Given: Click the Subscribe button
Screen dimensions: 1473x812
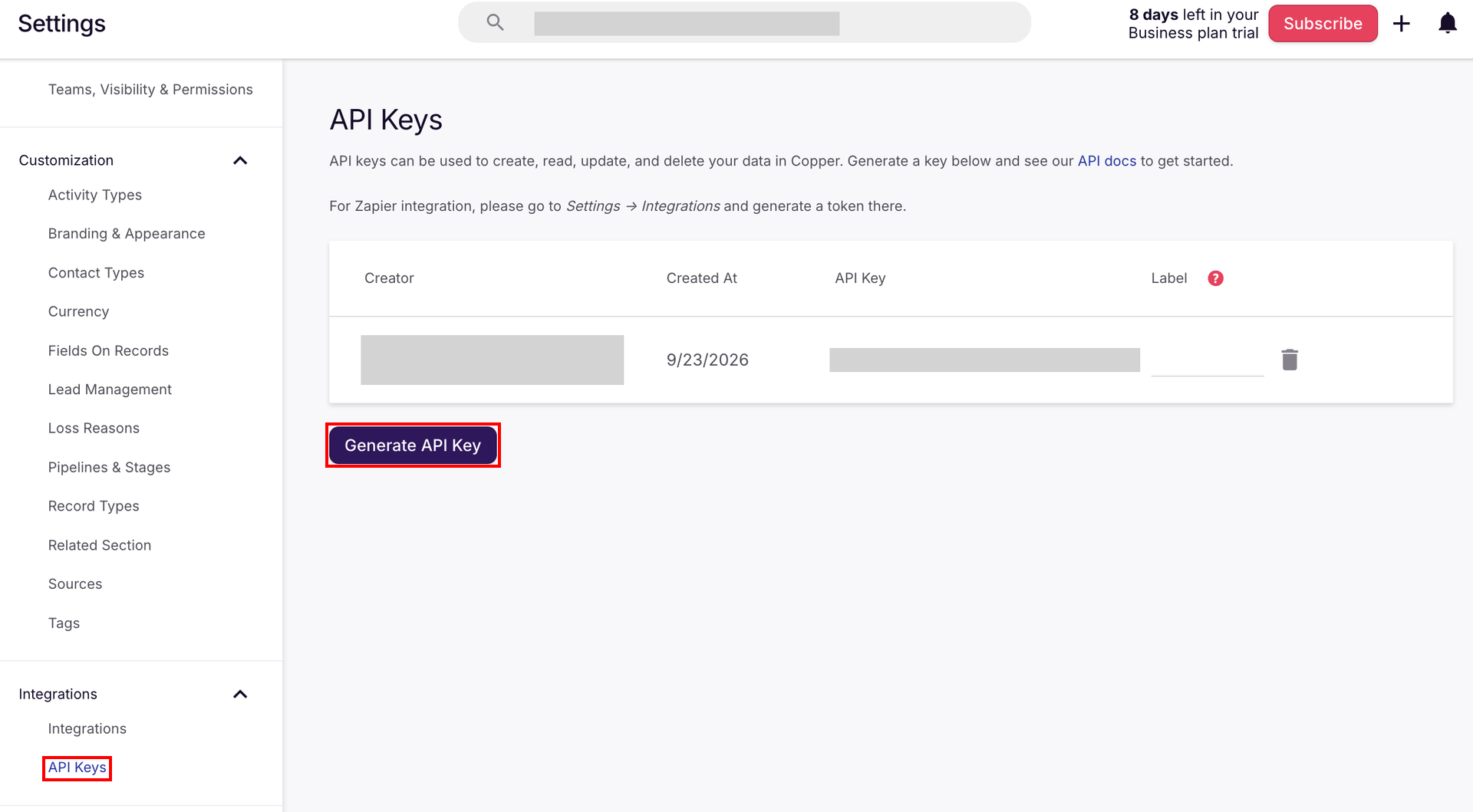Looking at the screenshot, I should point(1323,24).
